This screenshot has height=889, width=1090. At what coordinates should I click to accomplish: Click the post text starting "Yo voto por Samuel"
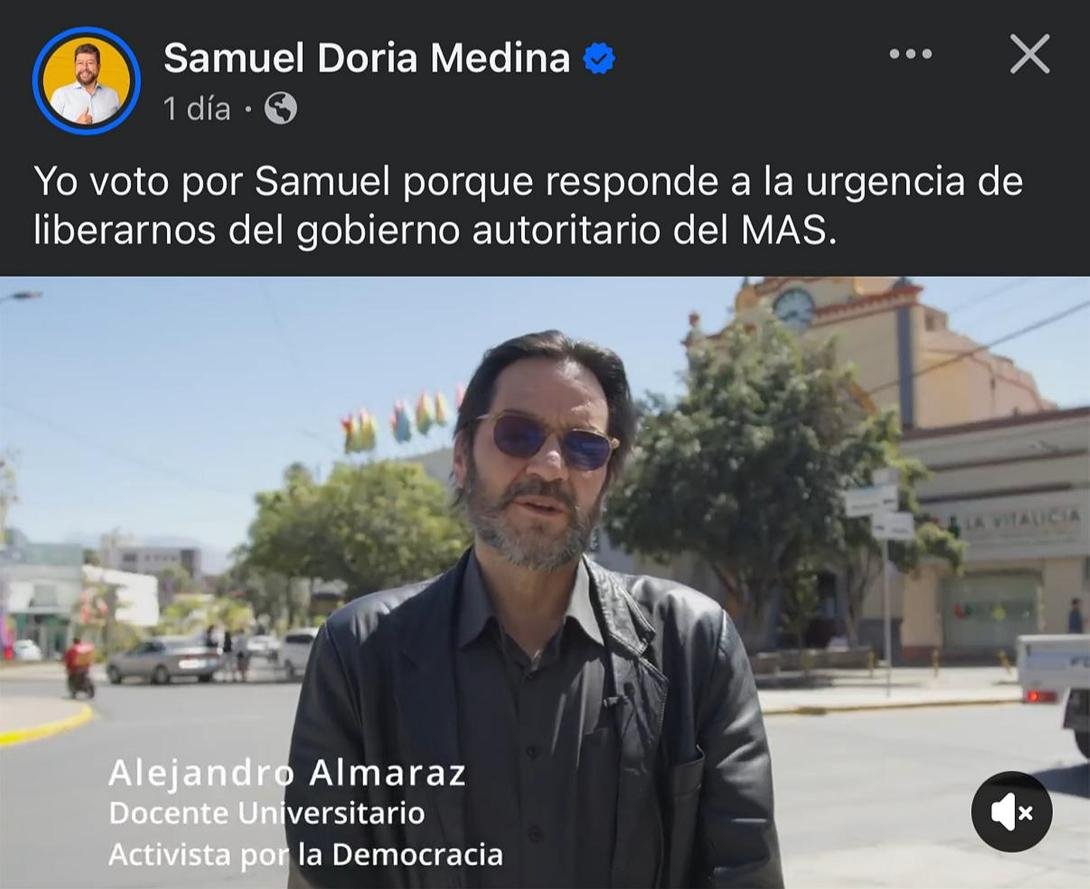pyautogui.click(x=528, y=206)
